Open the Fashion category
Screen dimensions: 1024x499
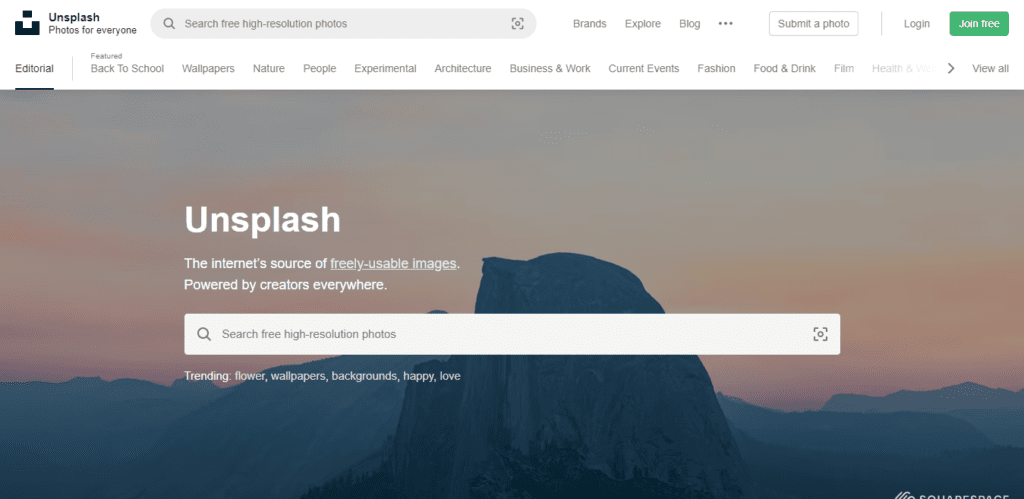click(716, 69)
